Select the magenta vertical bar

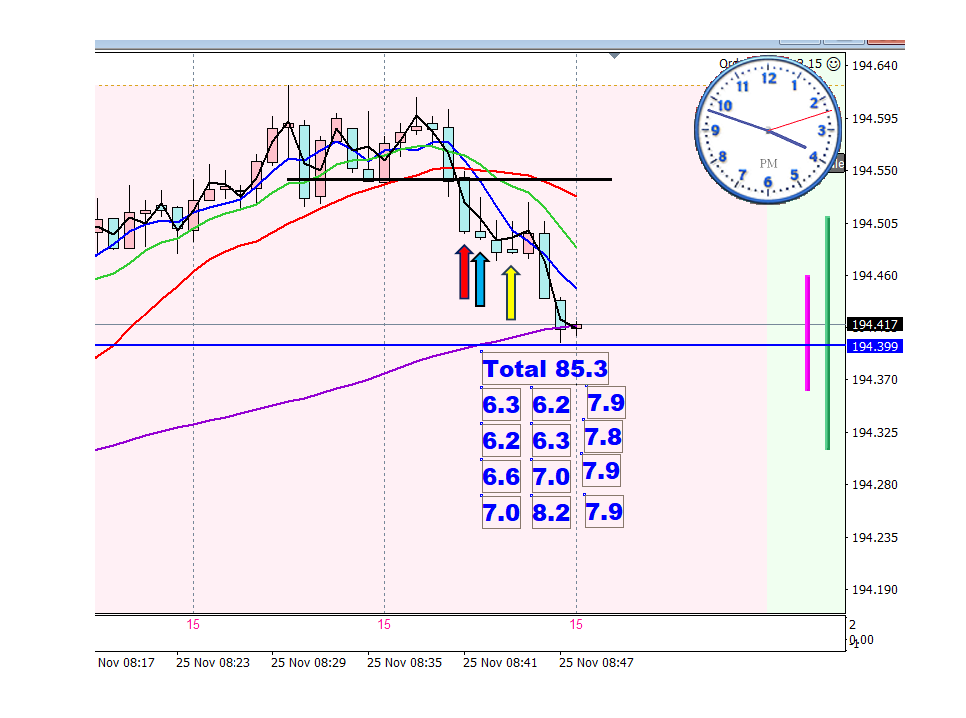click(x=808, y=333)
